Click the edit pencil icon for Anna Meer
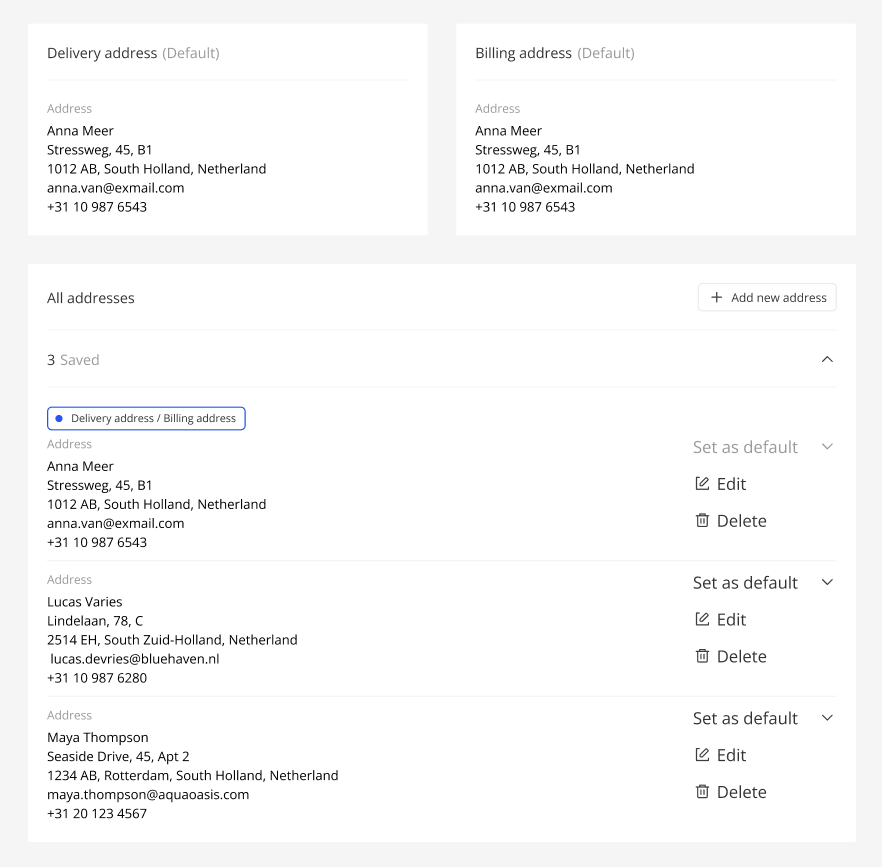Viewport: 882px width, 867px height. coord(702,484)
